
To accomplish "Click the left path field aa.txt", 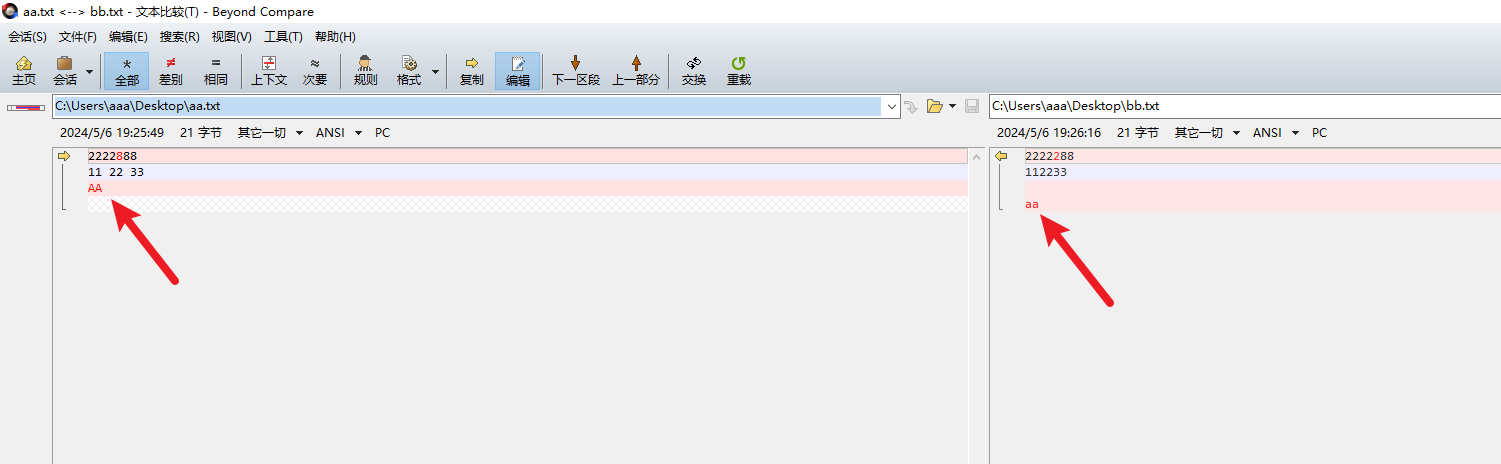I will pyautogui.click(x=467, y=106).
